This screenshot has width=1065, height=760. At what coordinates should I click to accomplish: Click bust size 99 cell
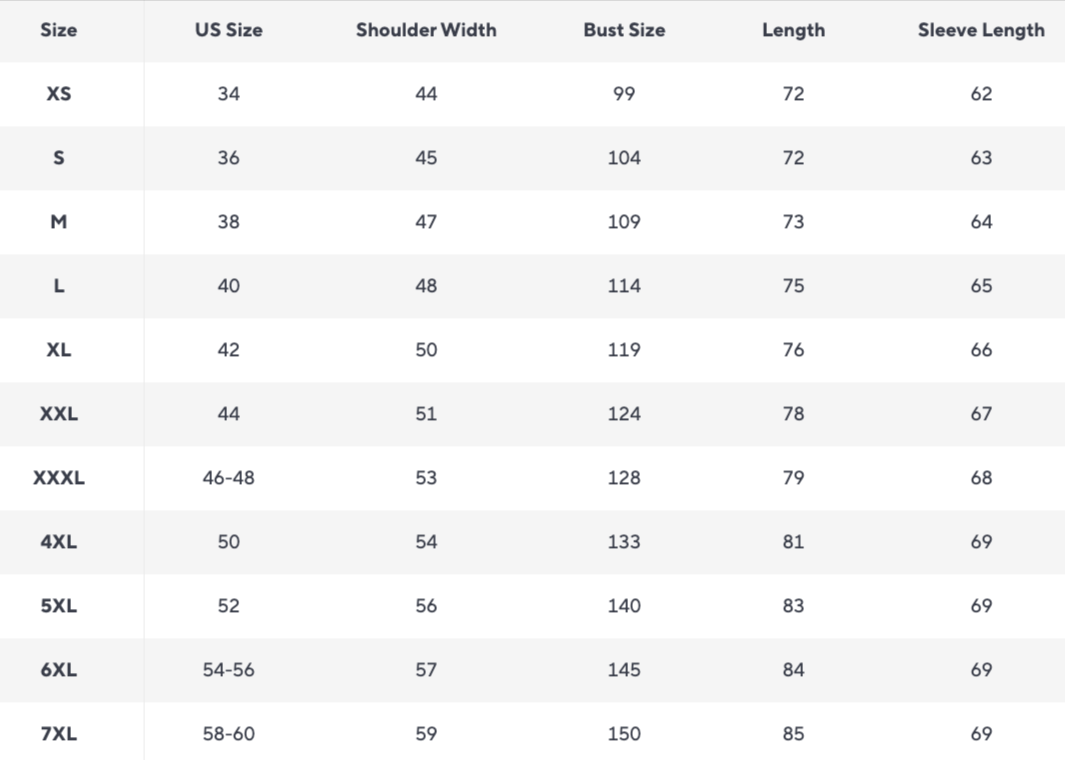click(624, 94)
